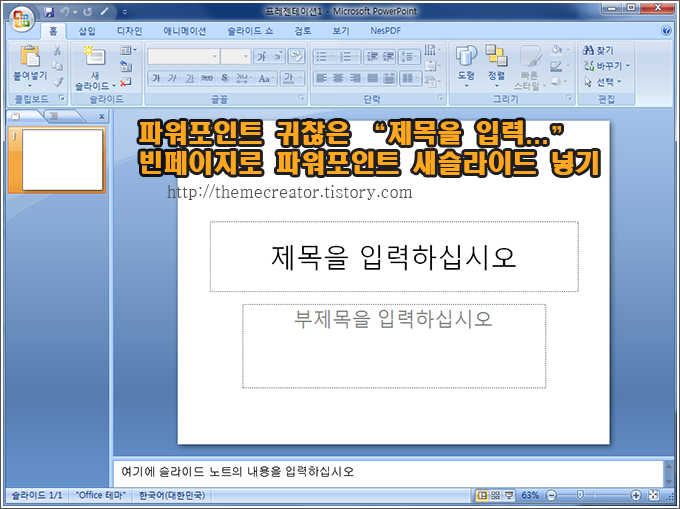Activate the Format Painter brush

57,82
